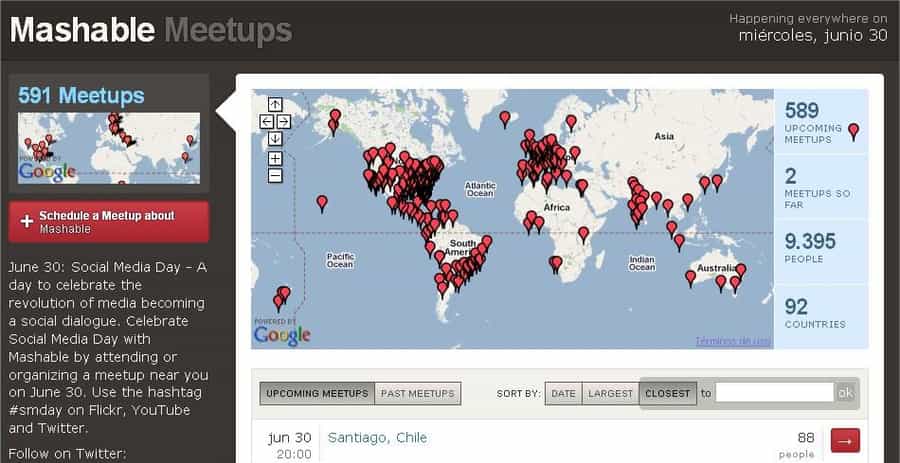Switch to Past Meetups tab
Image resolution: width=900 pixels, height=463 pixels.
click(417, 394)
